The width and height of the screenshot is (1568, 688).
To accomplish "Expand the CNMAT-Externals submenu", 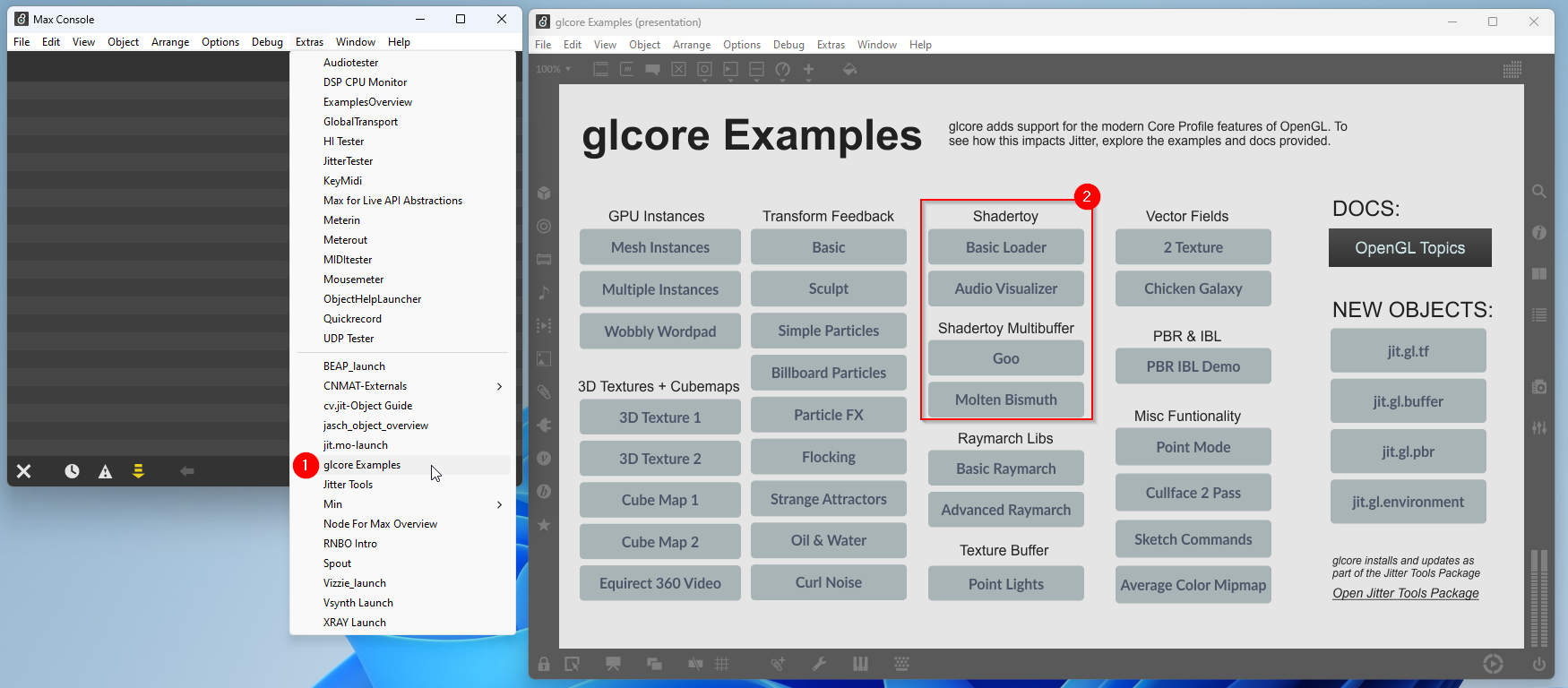I will pyautogui.click(x=499, y=386).
